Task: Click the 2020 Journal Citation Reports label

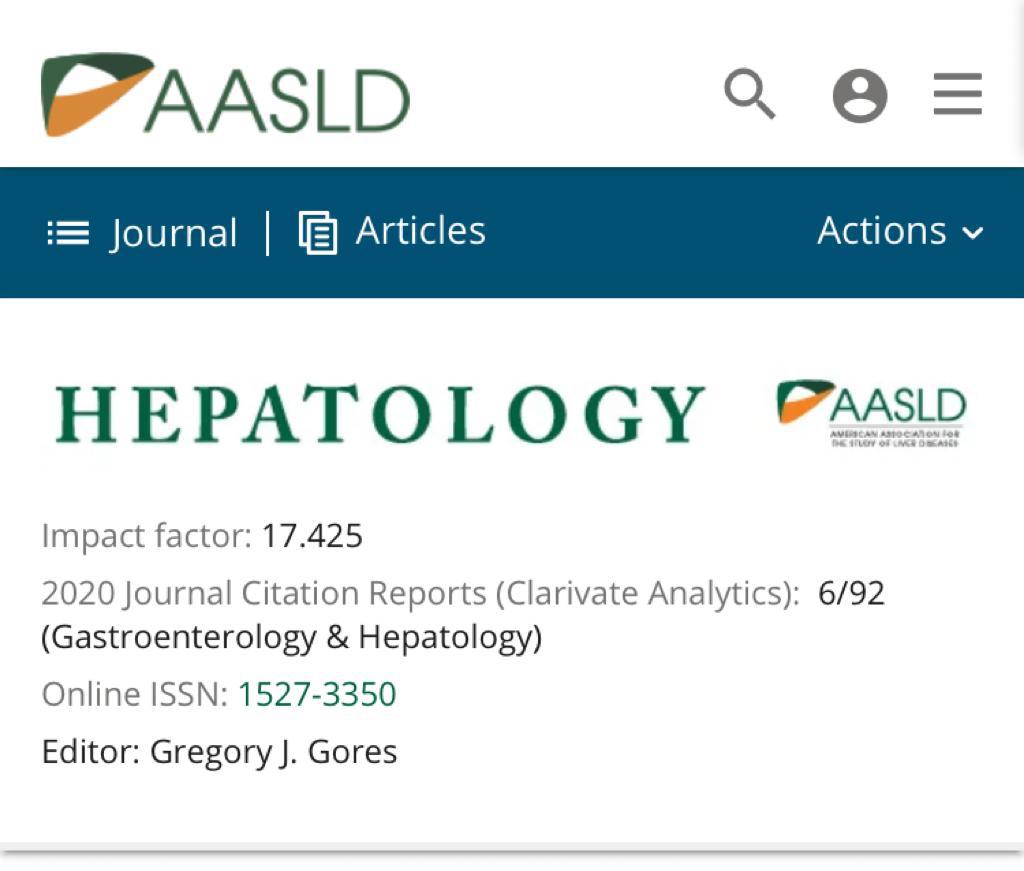Action: tap(420, 594)
